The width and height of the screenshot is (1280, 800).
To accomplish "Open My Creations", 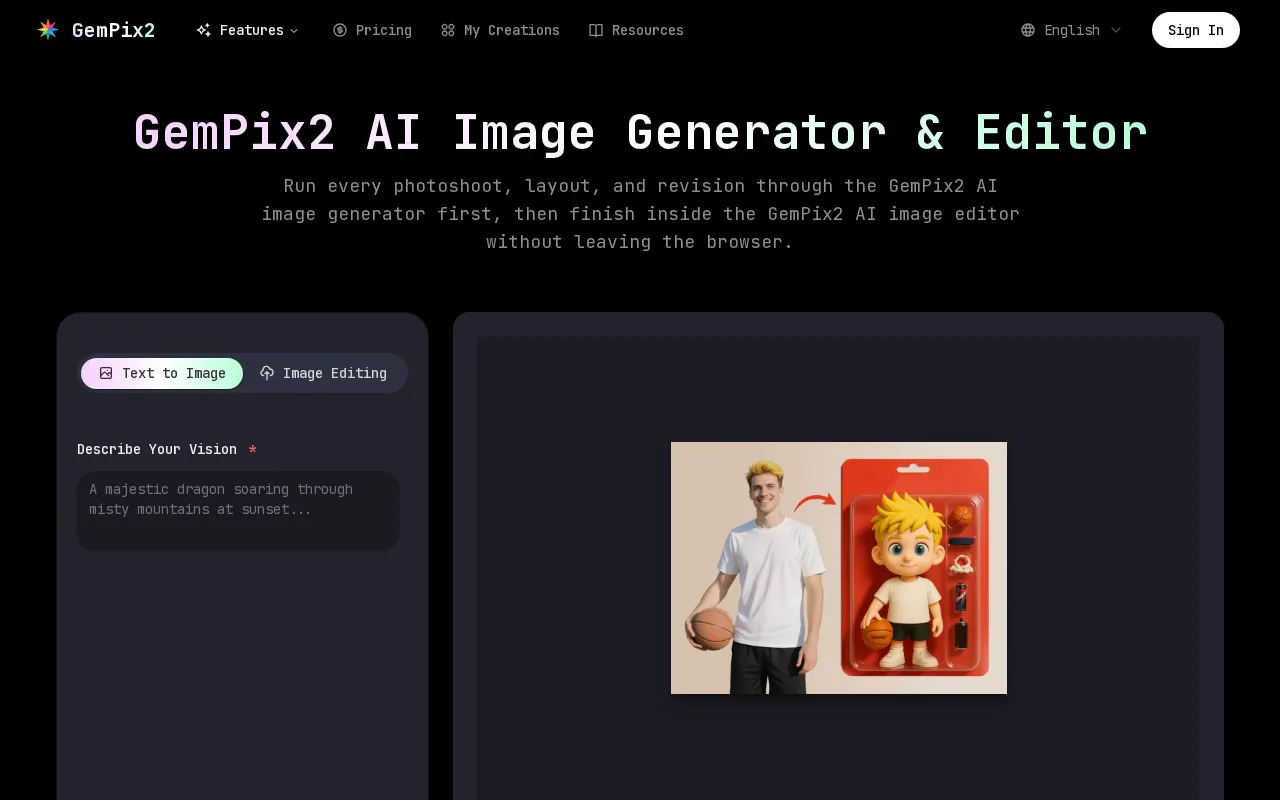I will [x=500, y=30].
